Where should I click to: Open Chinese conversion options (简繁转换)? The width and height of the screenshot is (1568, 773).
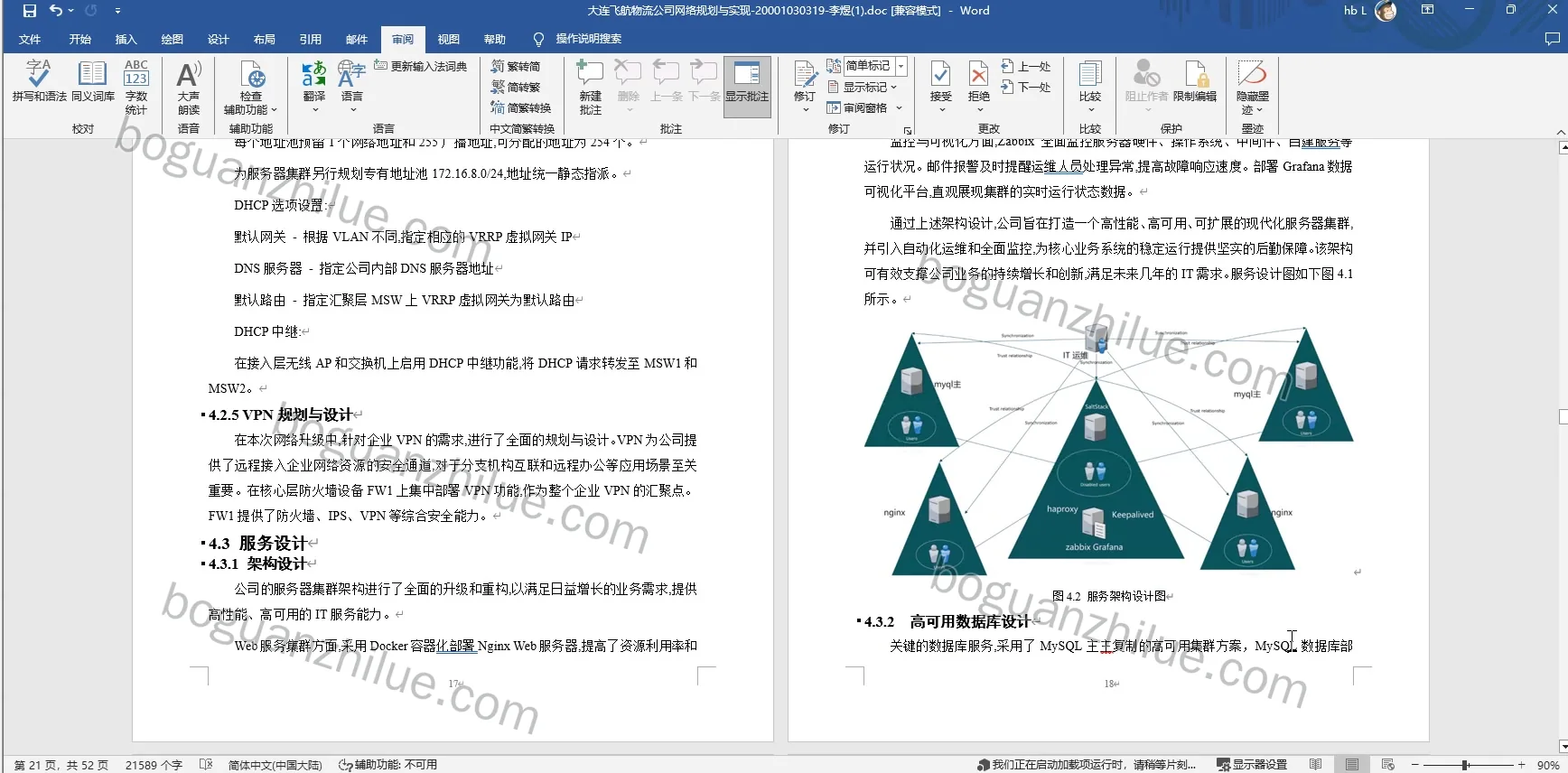tap(521, 107)
